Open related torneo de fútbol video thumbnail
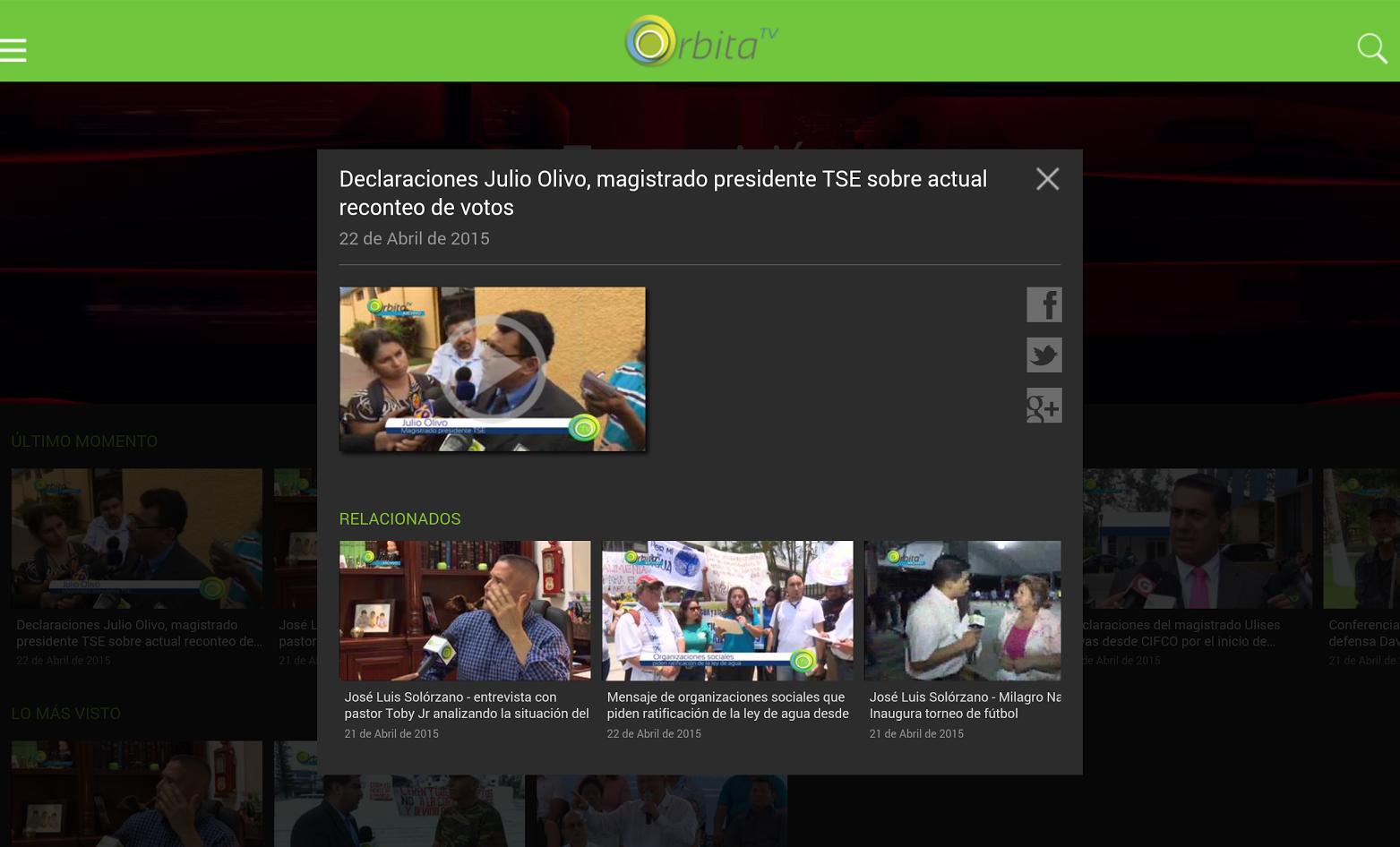This screenshot has width=1400, height=847. 962,610
